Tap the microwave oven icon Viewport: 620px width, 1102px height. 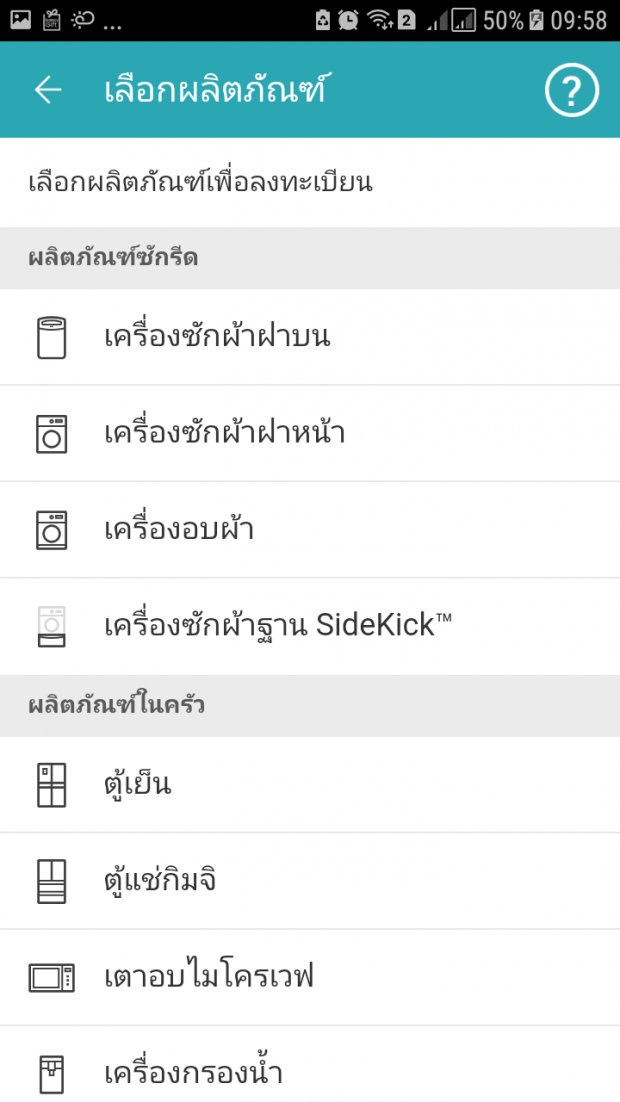point(51,977)
